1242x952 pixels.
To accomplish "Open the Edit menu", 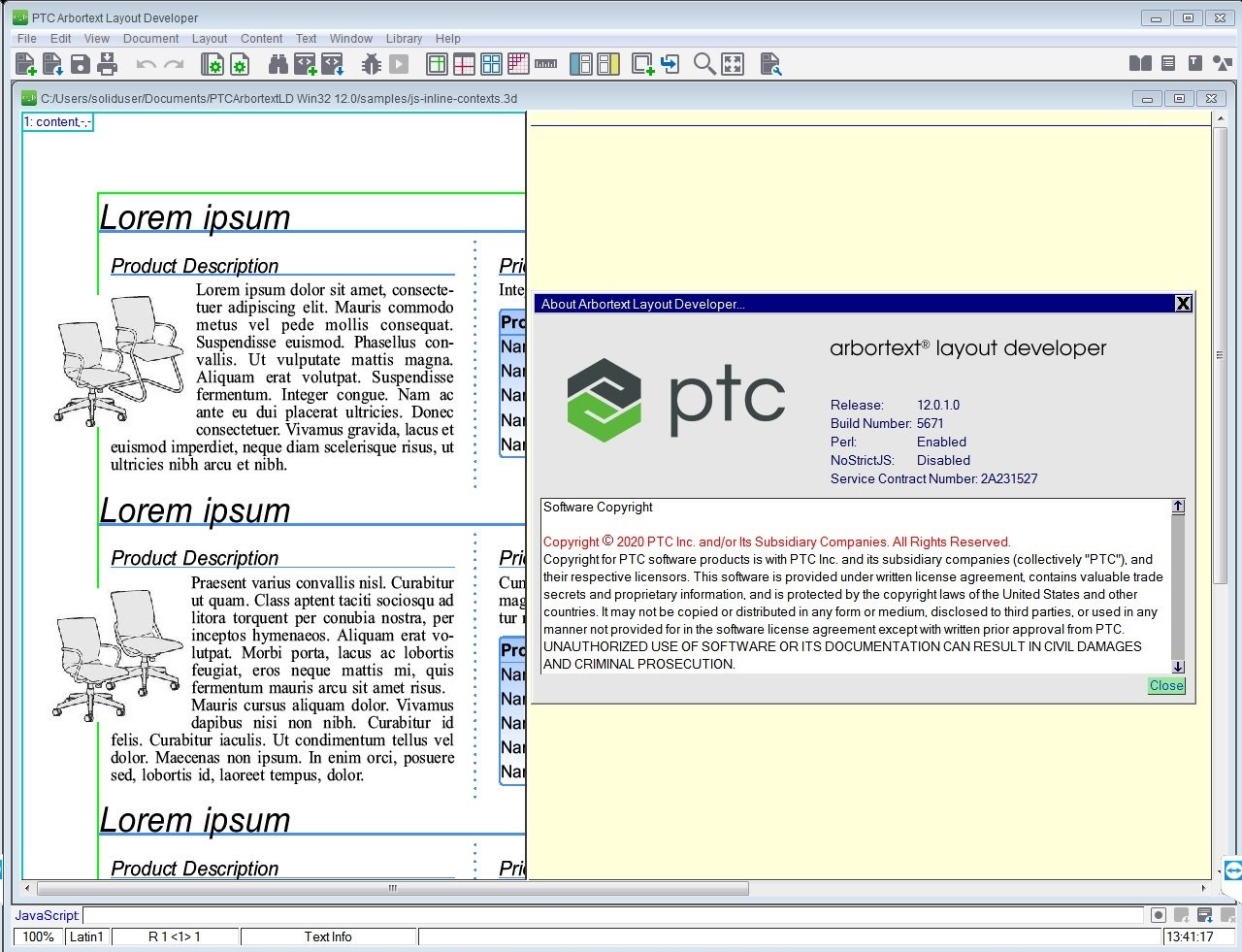I will tap(61, 39).
